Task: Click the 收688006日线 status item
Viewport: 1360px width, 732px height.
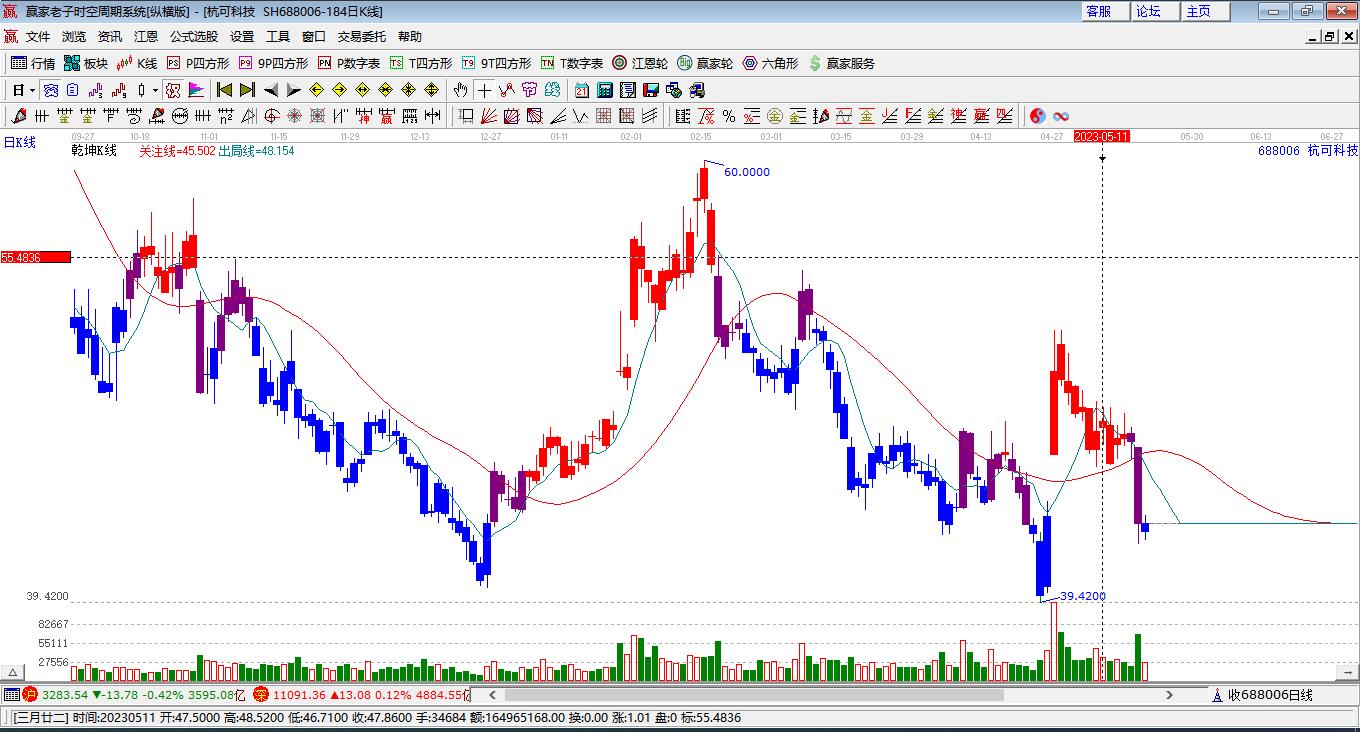Action: pos(1262,695)
